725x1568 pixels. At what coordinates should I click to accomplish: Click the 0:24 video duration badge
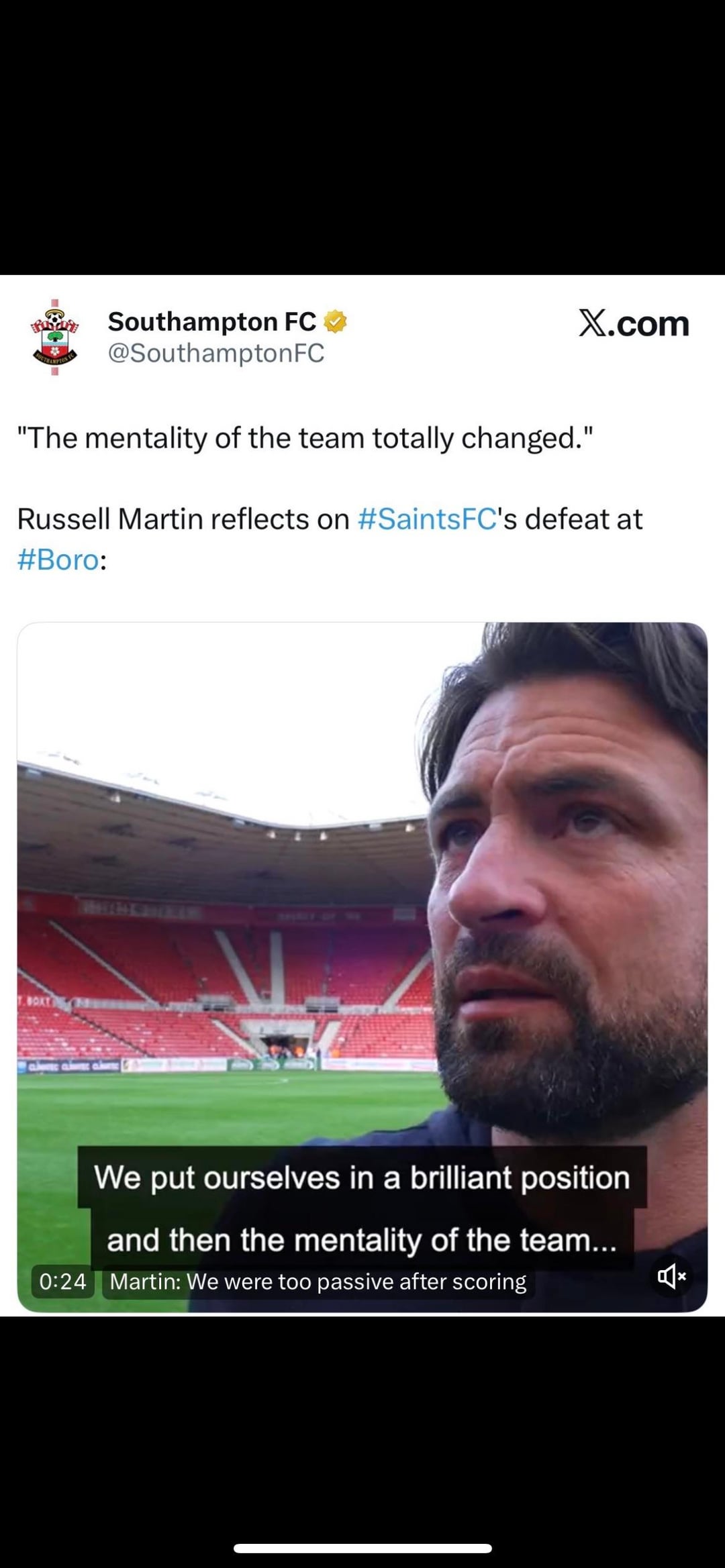pyautogui.click(x=62, y=1282)
